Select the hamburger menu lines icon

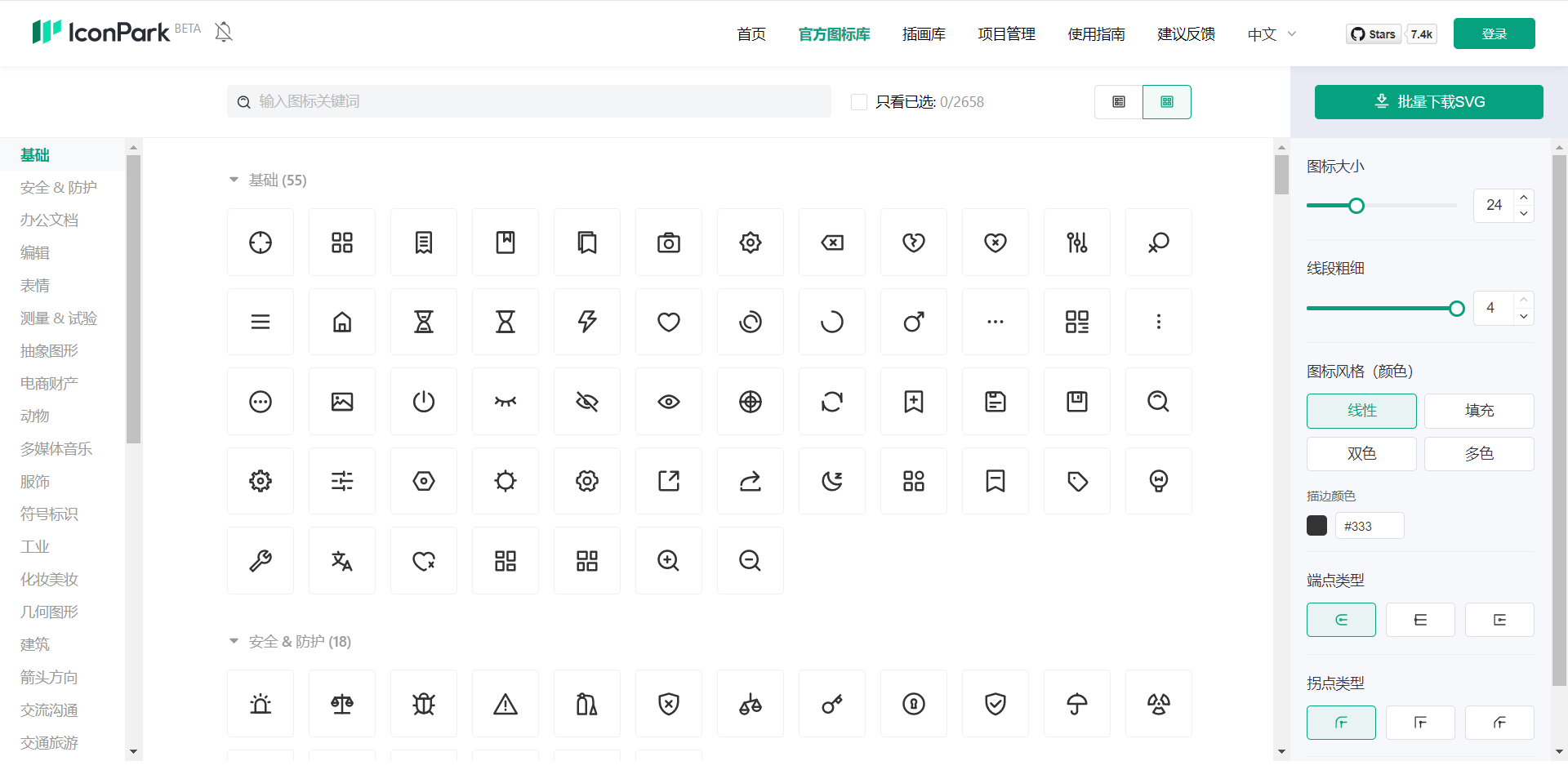pyautogui.click(x=261, y=322)
